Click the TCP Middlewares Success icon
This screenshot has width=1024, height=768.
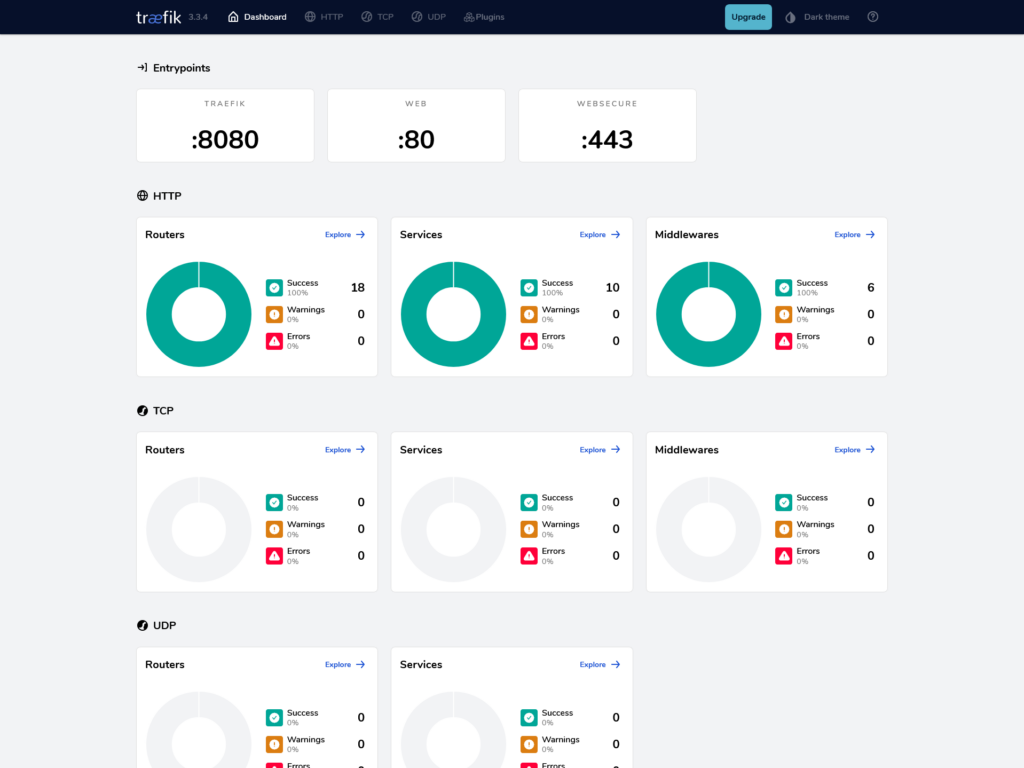point(784,502)
